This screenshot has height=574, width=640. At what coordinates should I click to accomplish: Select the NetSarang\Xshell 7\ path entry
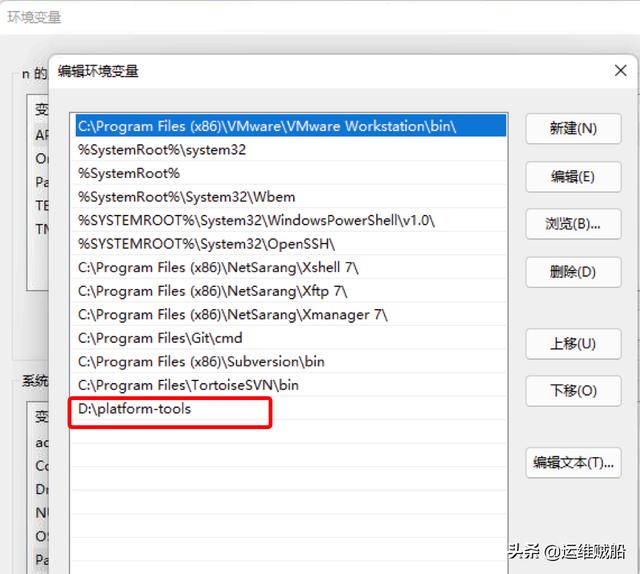click(x=289, y=267)
